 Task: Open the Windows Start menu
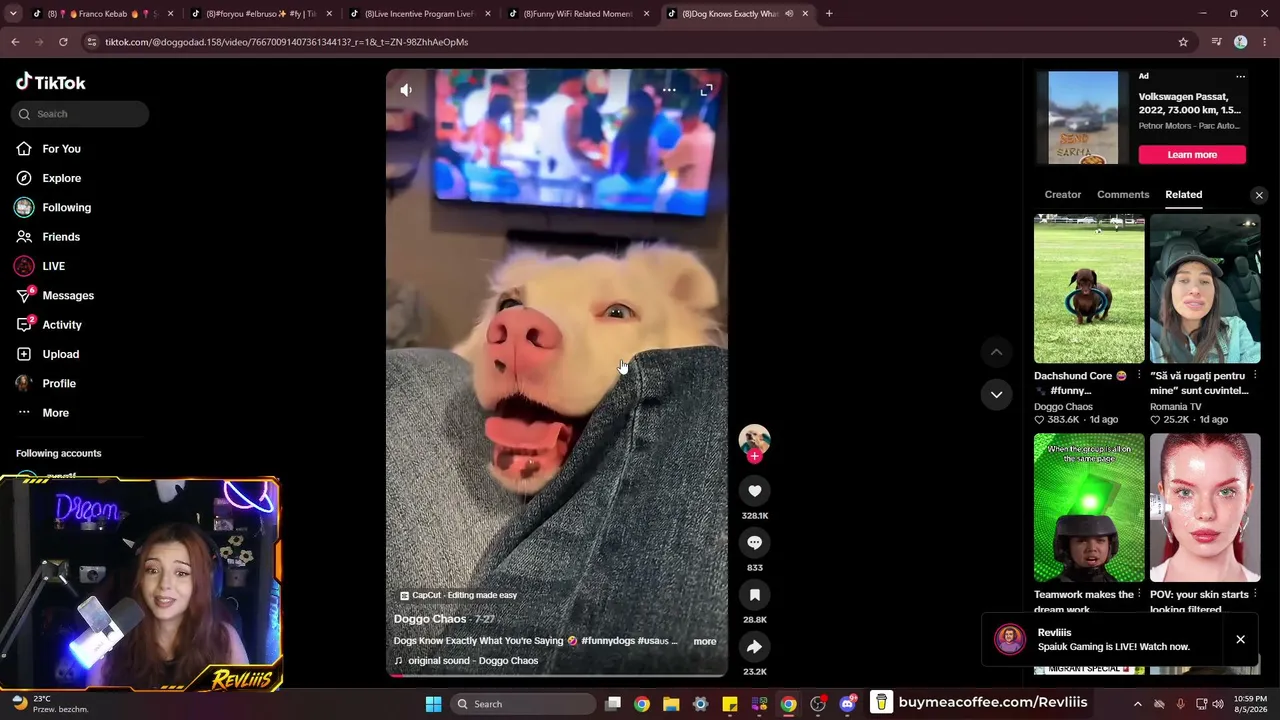pos(433,704)
